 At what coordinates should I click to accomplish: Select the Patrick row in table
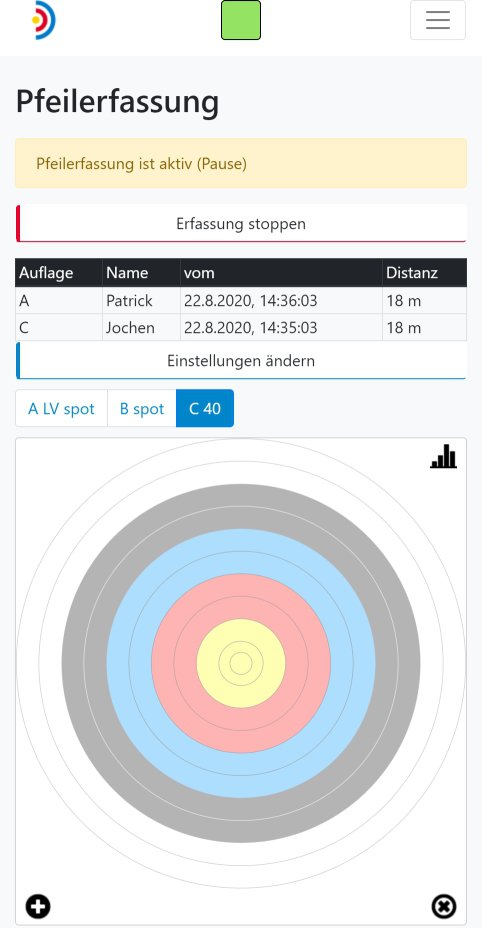241,301
